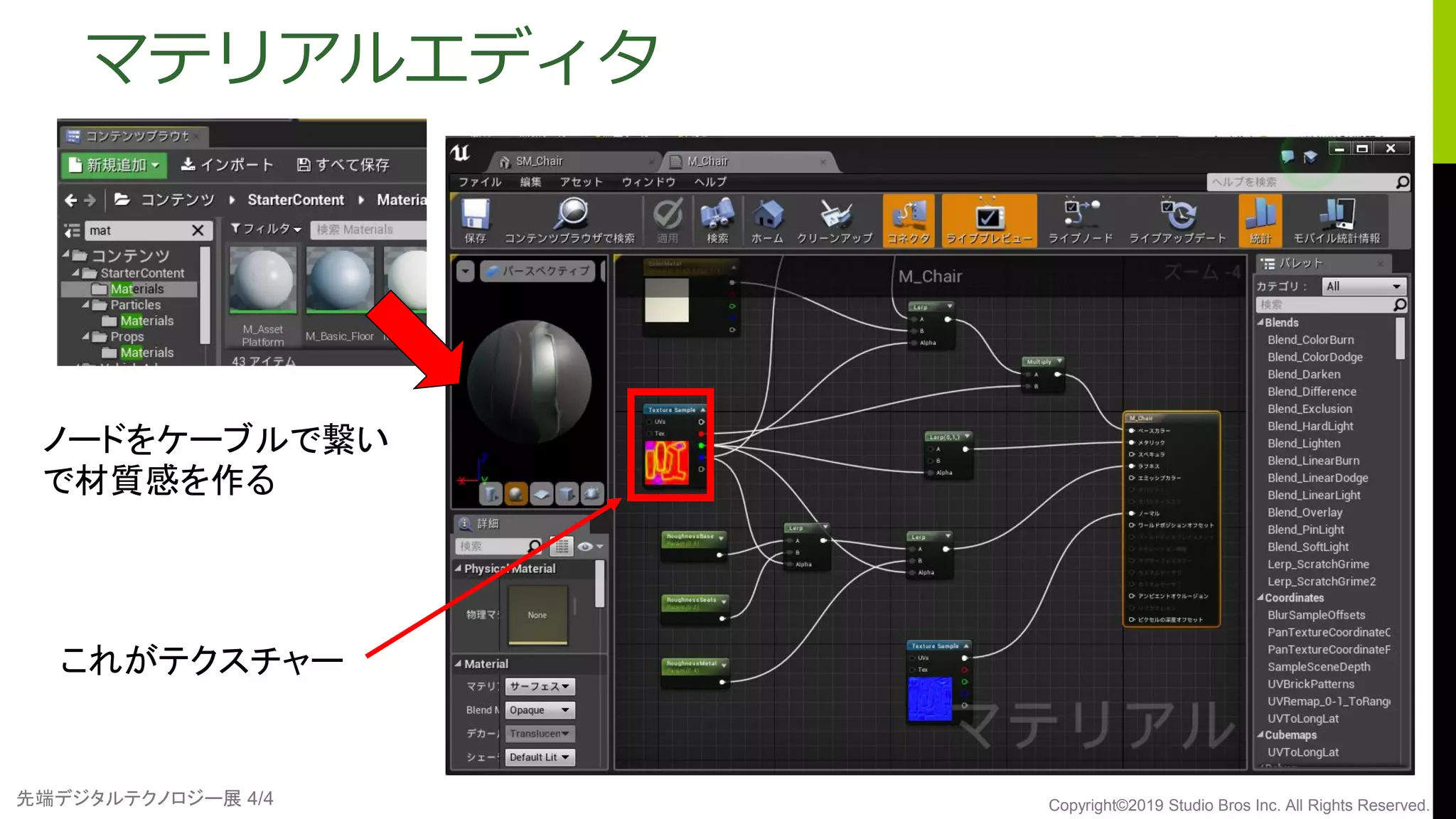Click the back arrow in Content Browser

[70, 200]
